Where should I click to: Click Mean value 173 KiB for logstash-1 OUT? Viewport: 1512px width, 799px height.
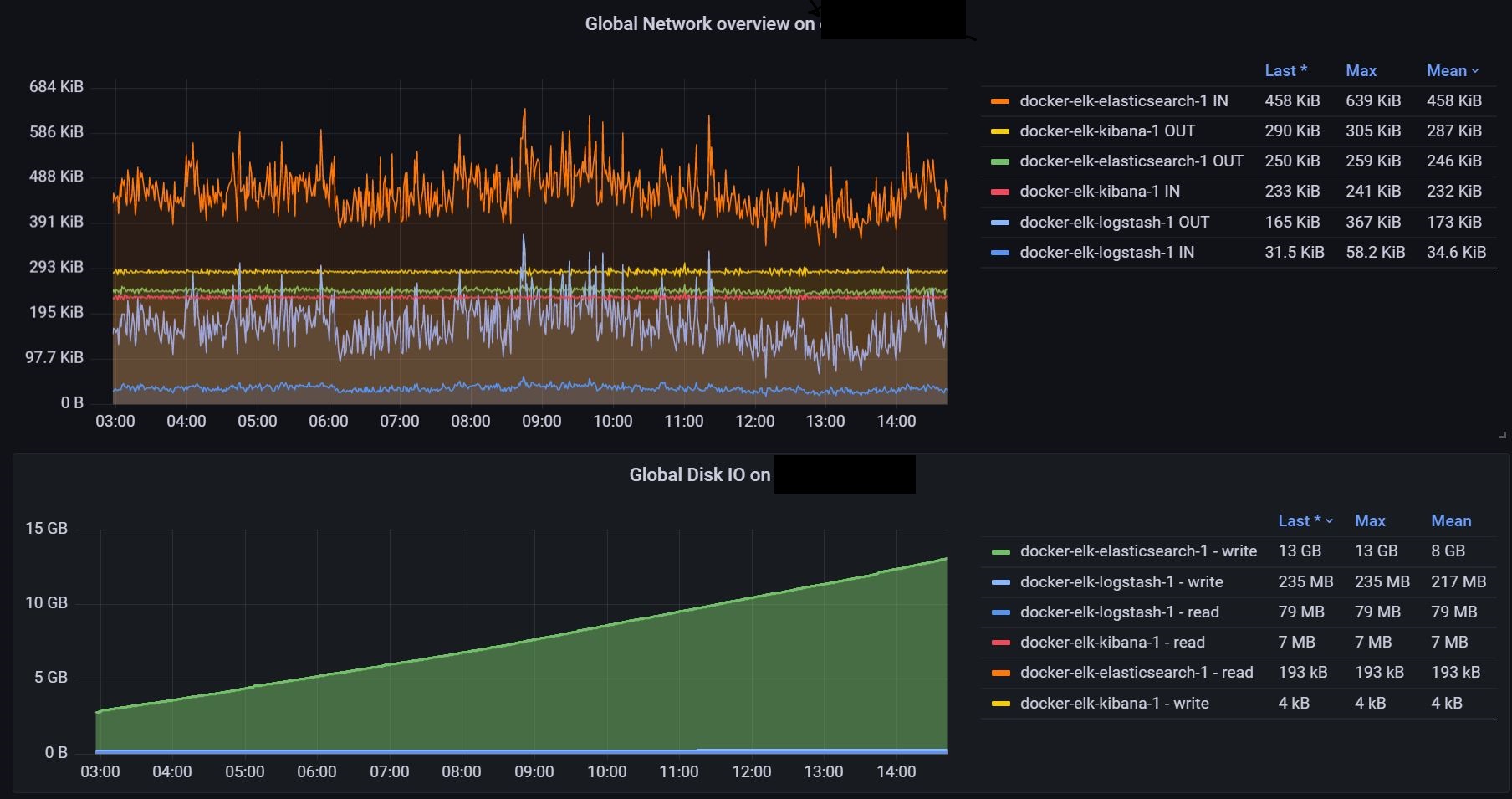tap(1454, 223)
